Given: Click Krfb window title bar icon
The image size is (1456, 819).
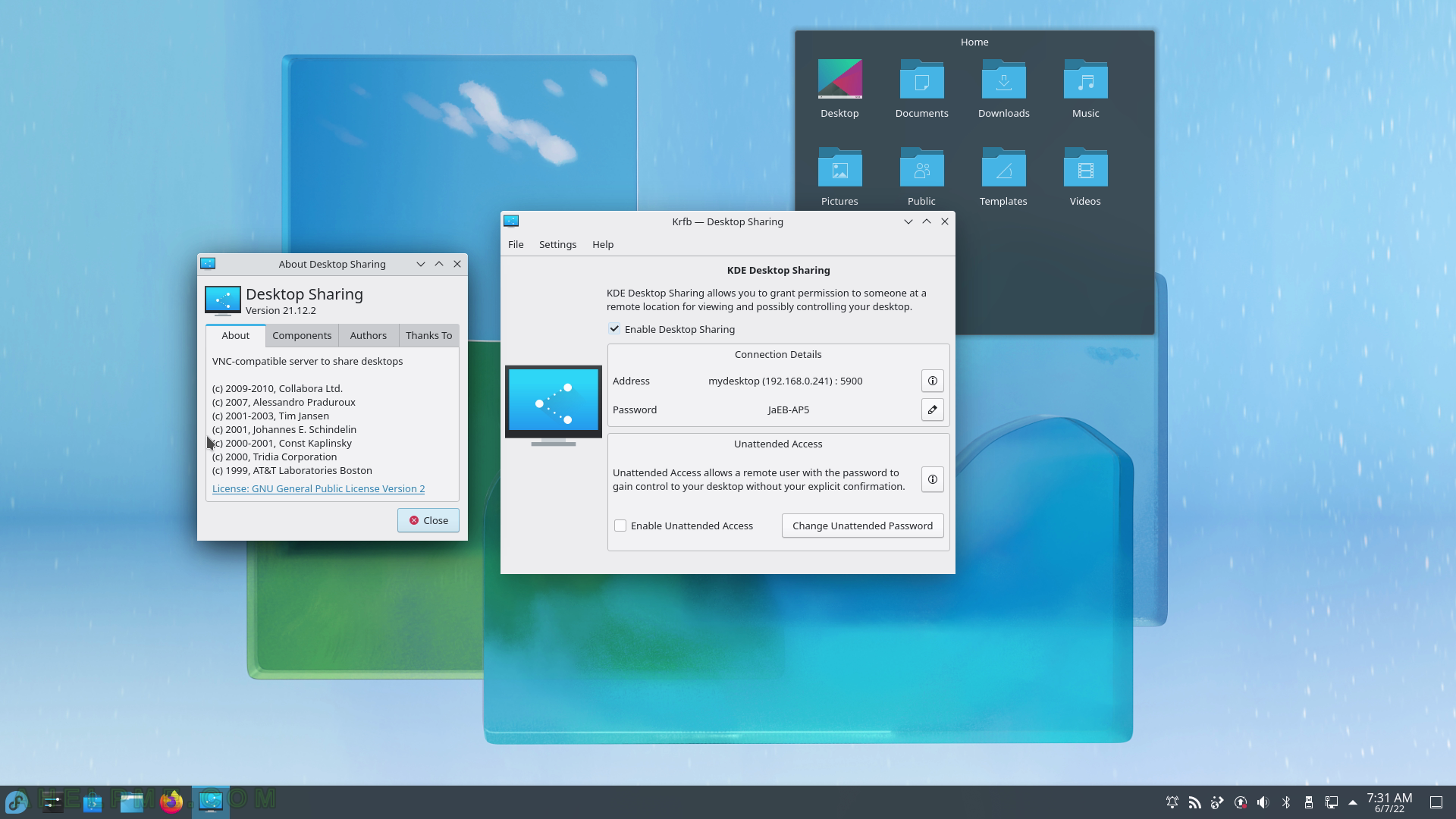Looking at the screenshot, I should pyautogui.click(x=511, y=221).
